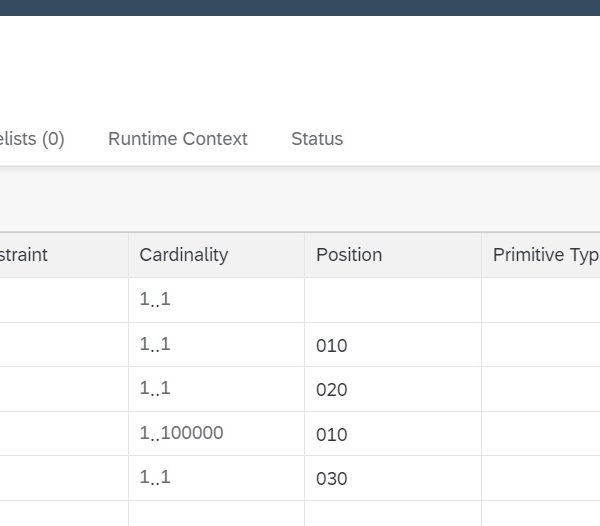Click the Primitive Type cell in the 030 row
This screenshot has width=600, height=526.
click(540, 478)
